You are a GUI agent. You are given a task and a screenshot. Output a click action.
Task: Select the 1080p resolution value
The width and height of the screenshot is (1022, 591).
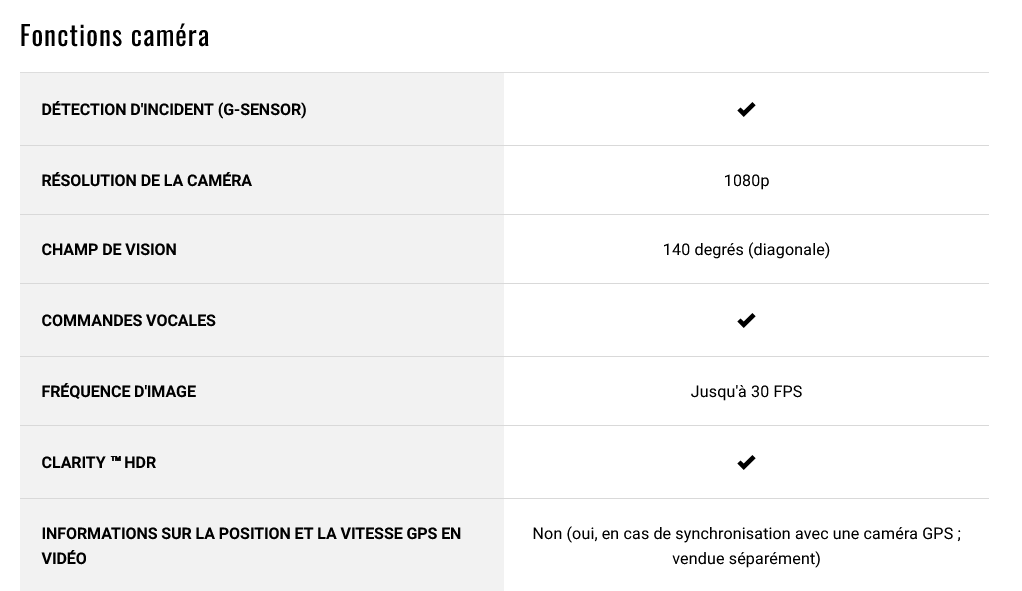click(x=746, y=181)
